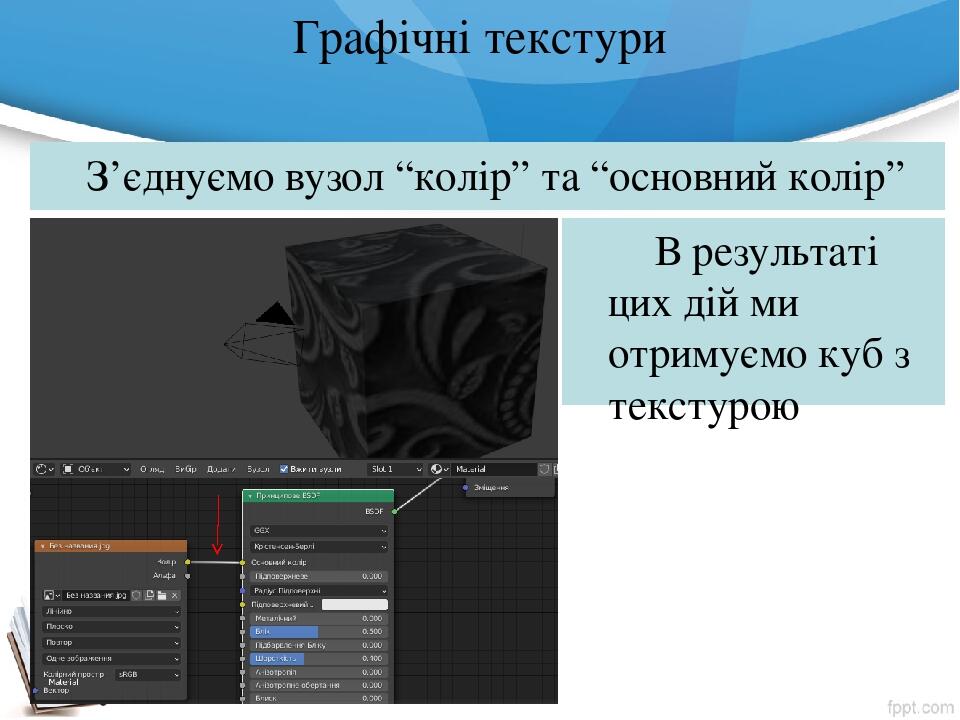
Task: Open the Вибір menu in node editor
Action: click(x=186, y=470)
